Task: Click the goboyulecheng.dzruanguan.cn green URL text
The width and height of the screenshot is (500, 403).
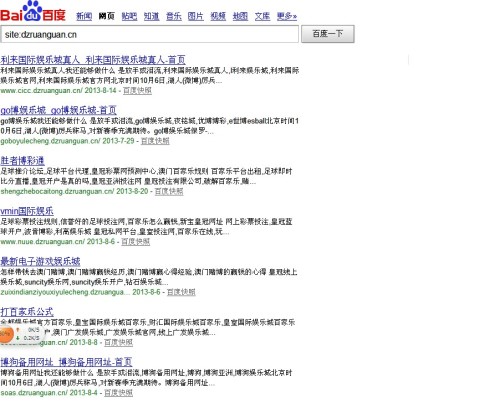Action: [50, 141]
